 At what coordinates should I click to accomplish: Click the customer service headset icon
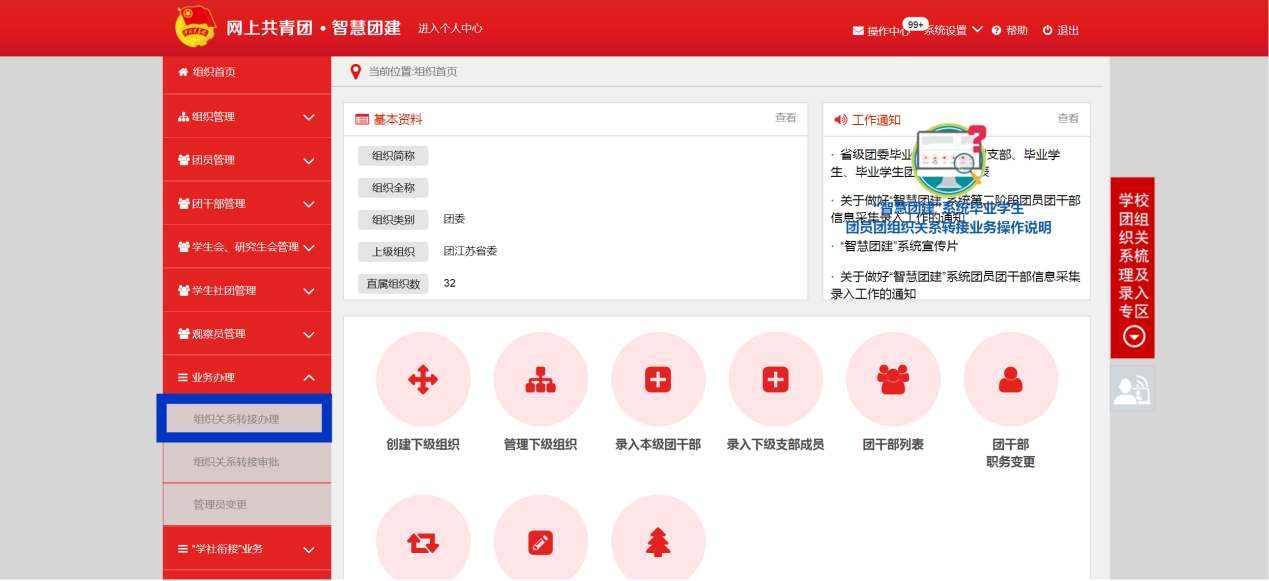[1132, 389]
